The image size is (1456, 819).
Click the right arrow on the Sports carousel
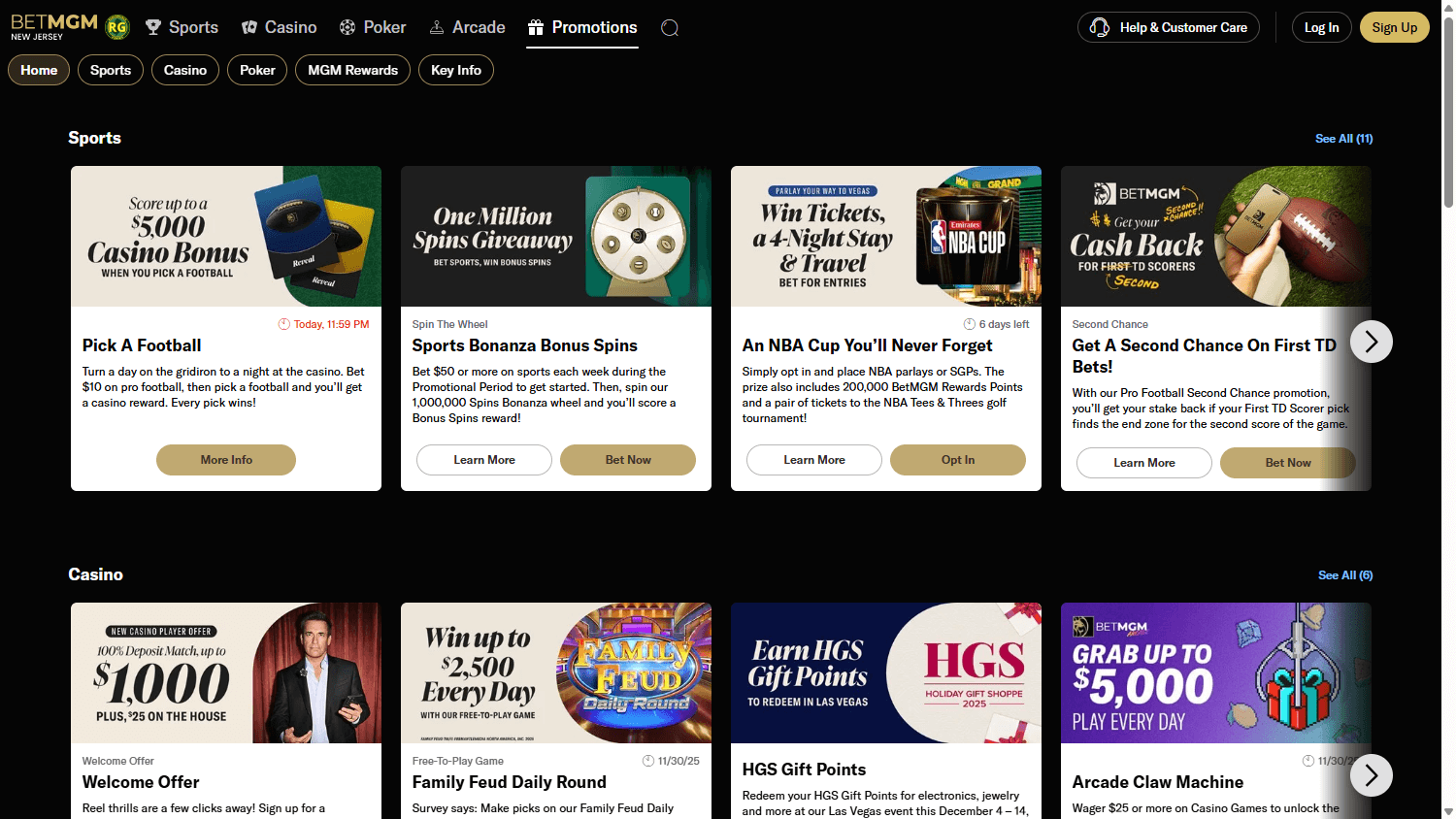1371,342
